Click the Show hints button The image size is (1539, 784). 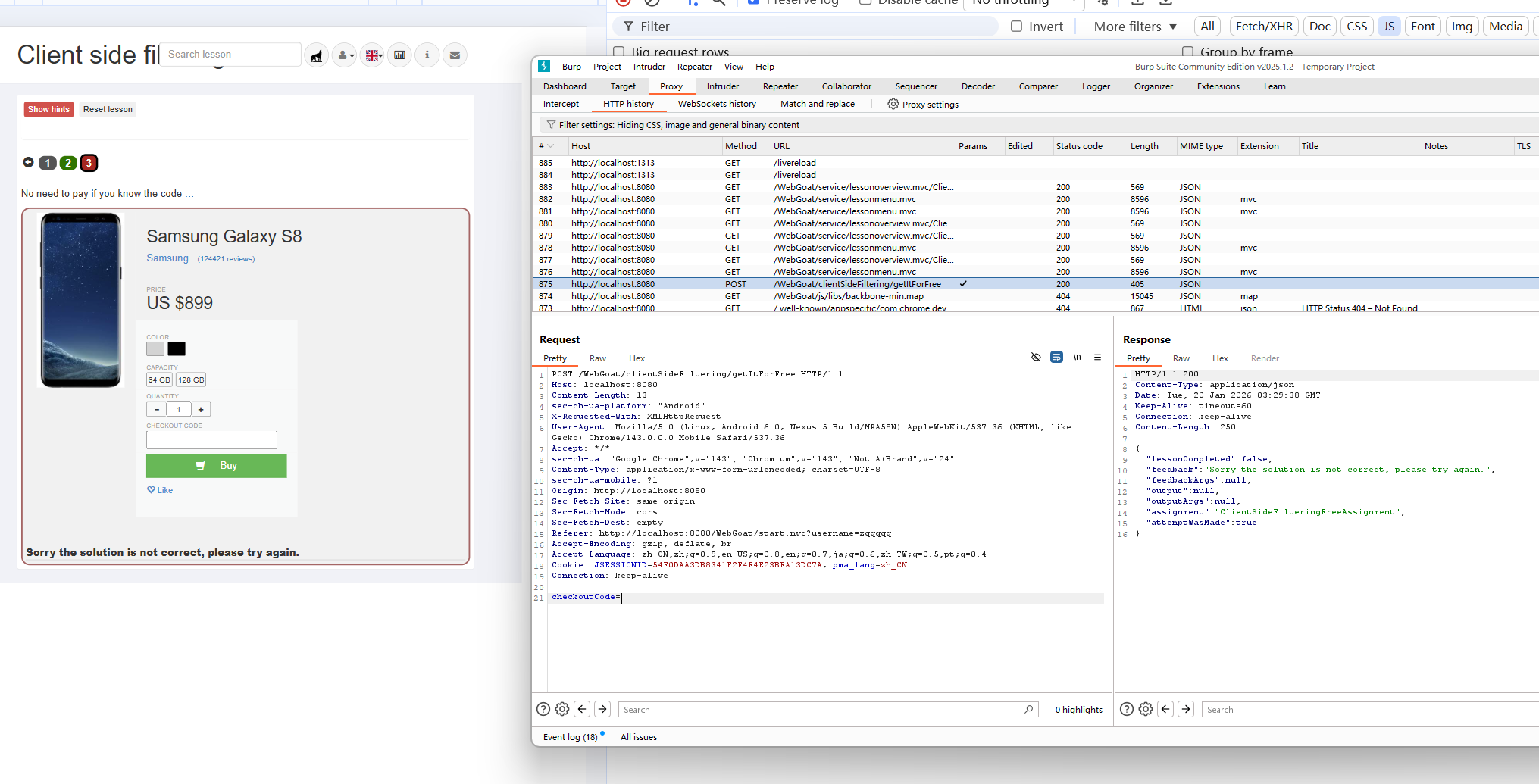[x=48, y=110]
